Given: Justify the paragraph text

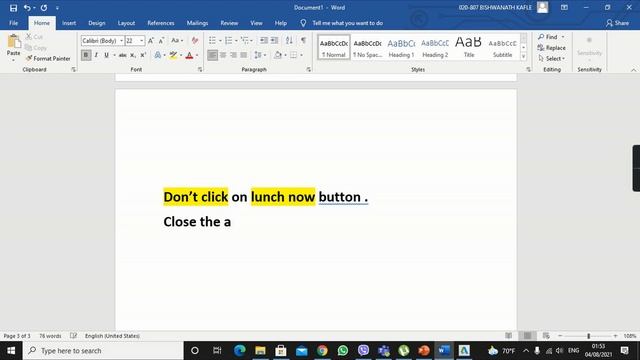Looking at the screenshot, I should [244, 55].
